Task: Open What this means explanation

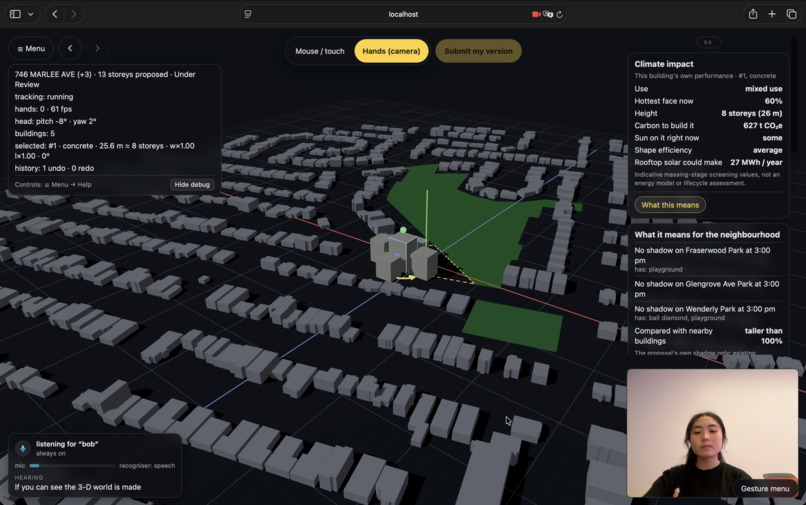Action: tap(670, 205)
